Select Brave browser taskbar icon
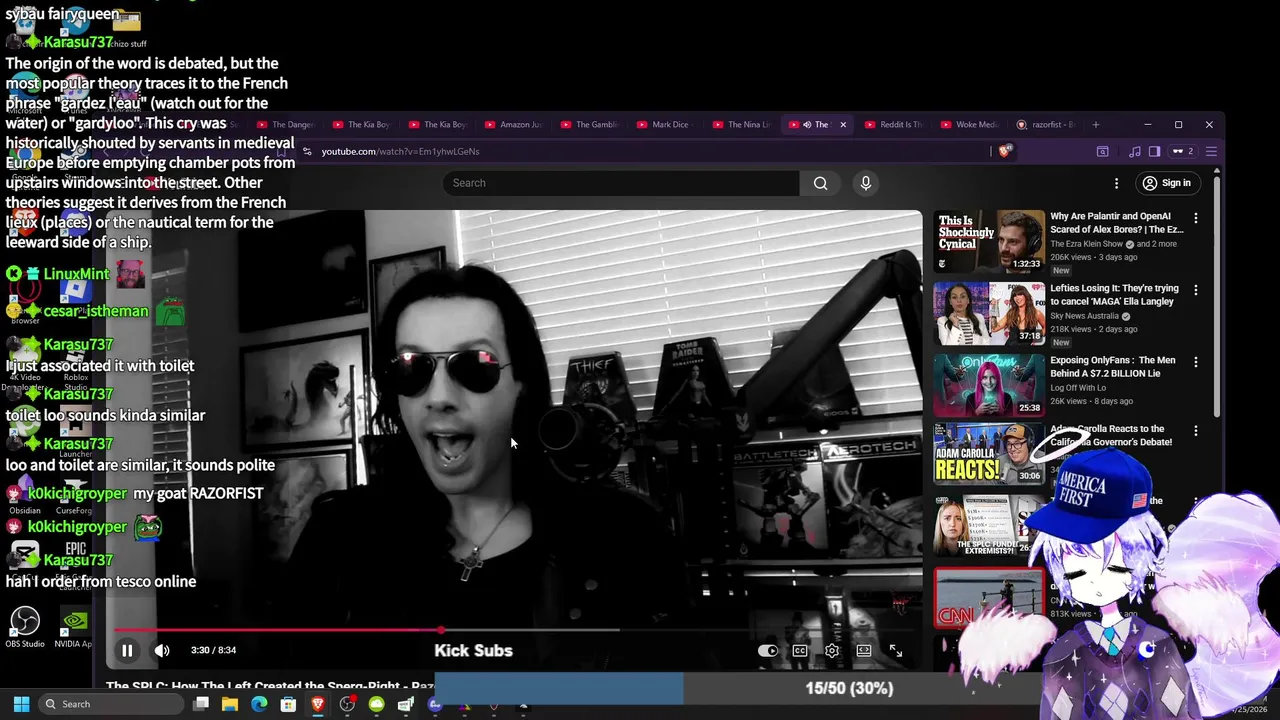This screenshot has width=1280, height=720. tap(318, 704)
